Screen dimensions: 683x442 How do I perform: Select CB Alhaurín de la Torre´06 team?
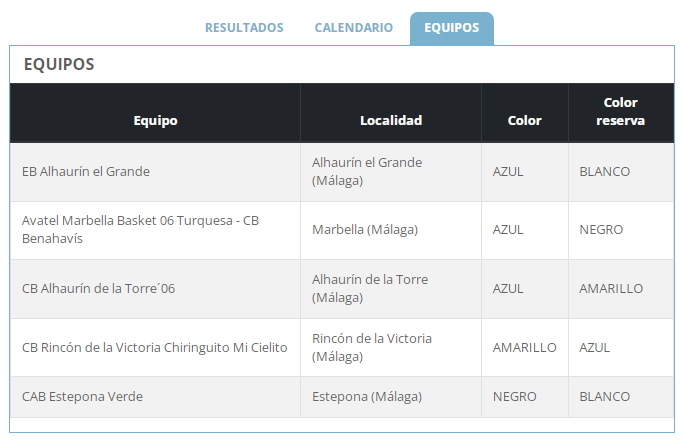98,288
